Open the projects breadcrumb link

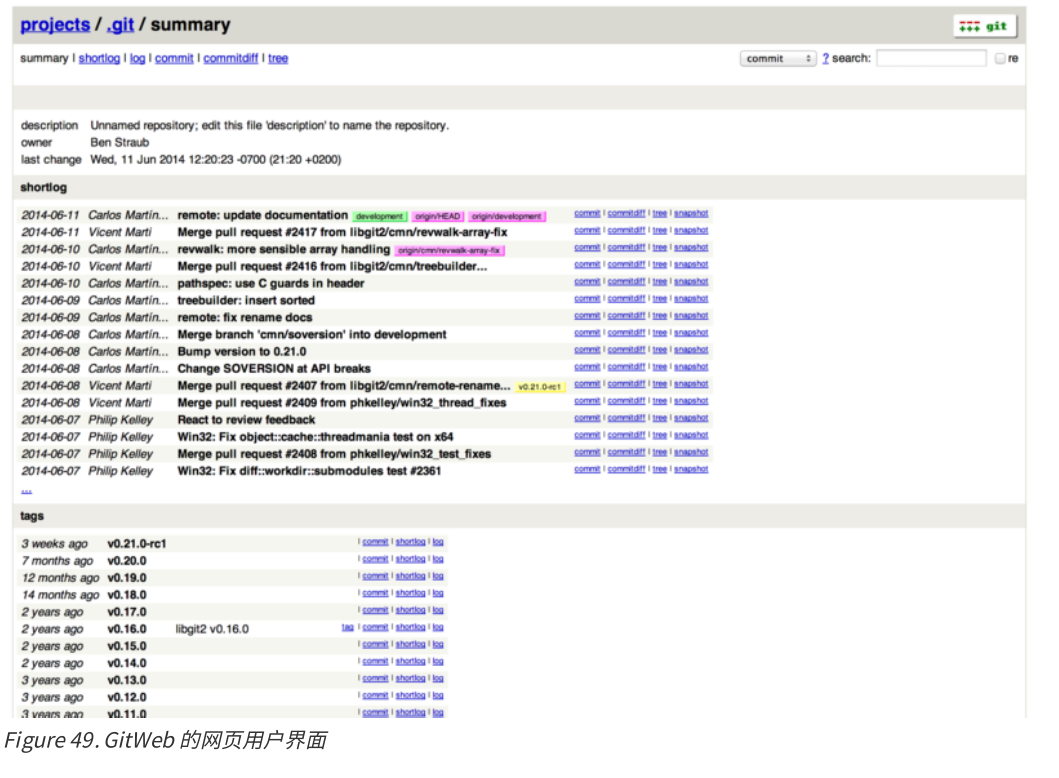[x=55, y=25]
